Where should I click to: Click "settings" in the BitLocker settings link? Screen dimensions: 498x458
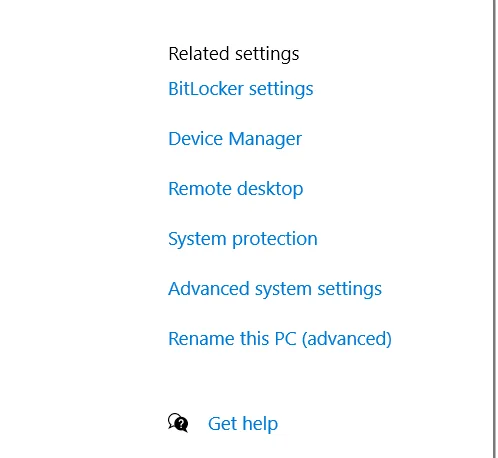pos(281,89)
